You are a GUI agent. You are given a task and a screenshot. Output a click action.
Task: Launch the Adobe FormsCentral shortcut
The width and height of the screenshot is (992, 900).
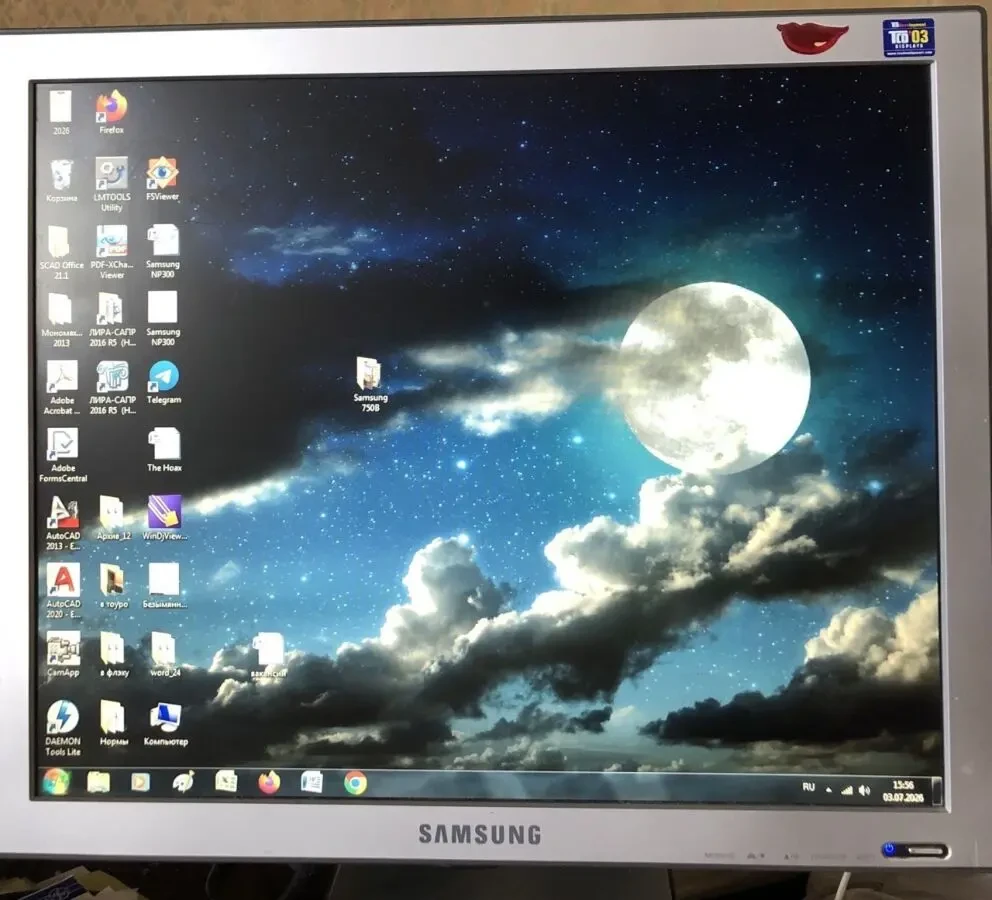[63, 455]
